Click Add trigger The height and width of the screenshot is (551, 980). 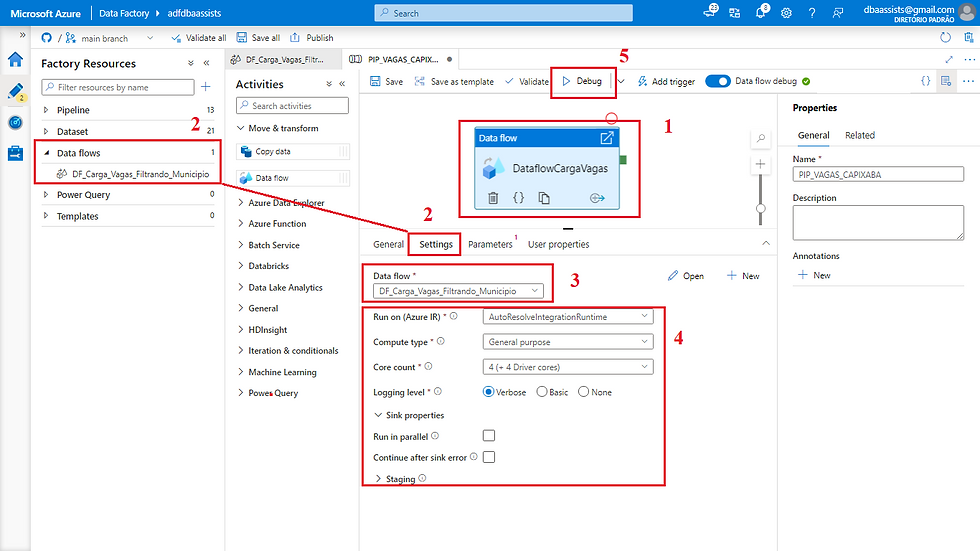[666, 81]
